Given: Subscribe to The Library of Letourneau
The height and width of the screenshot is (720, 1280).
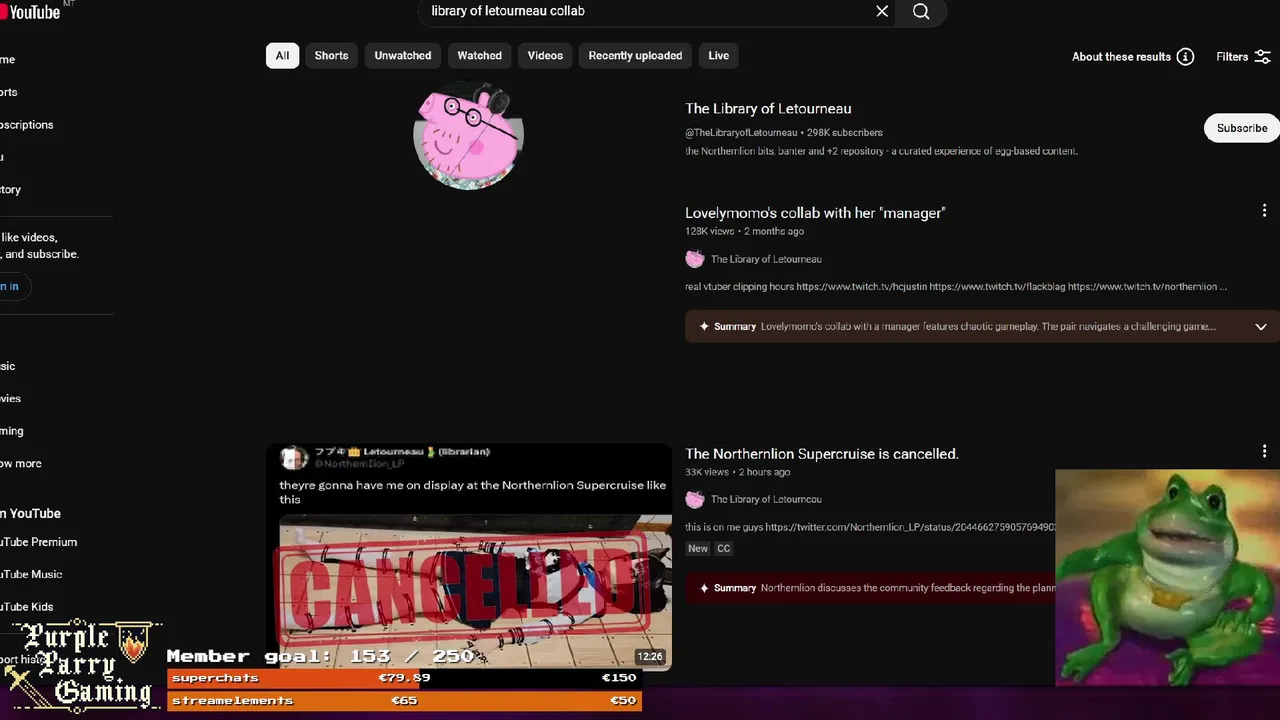Looking at the screenshot, I should (x=1242, y=128).
